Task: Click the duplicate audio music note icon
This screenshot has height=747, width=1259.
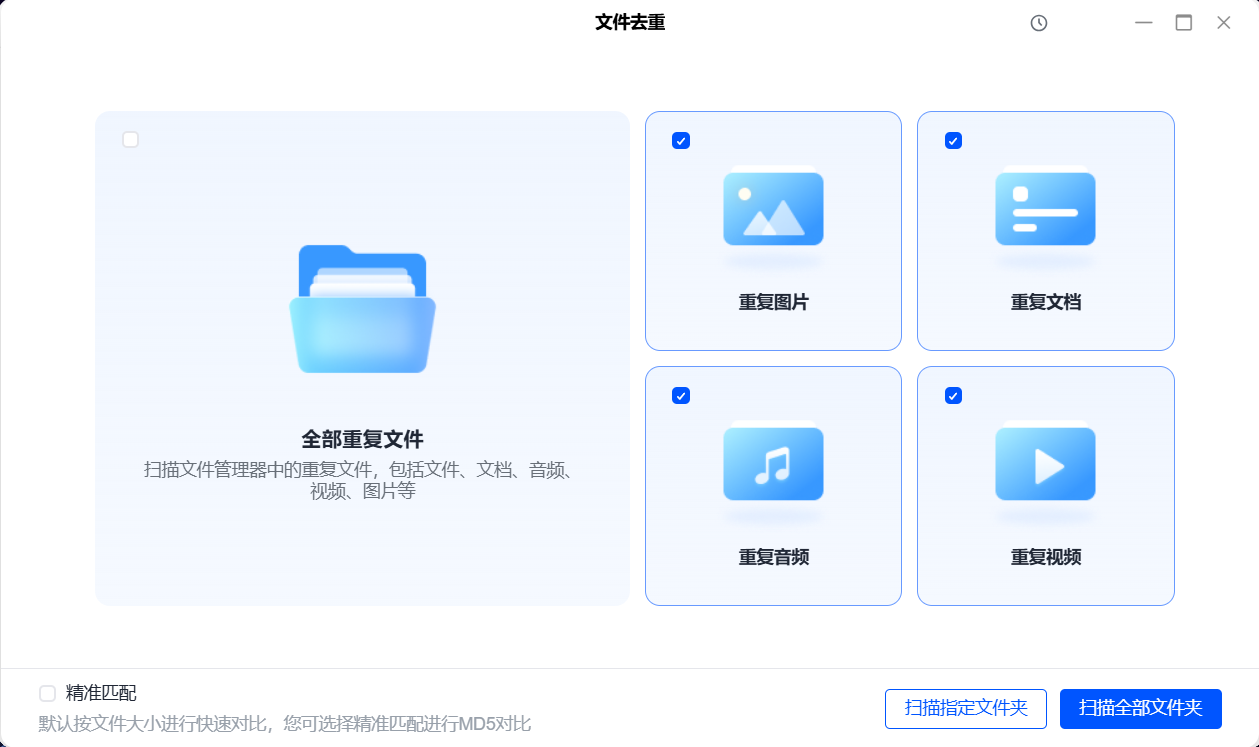Action: 773,463
